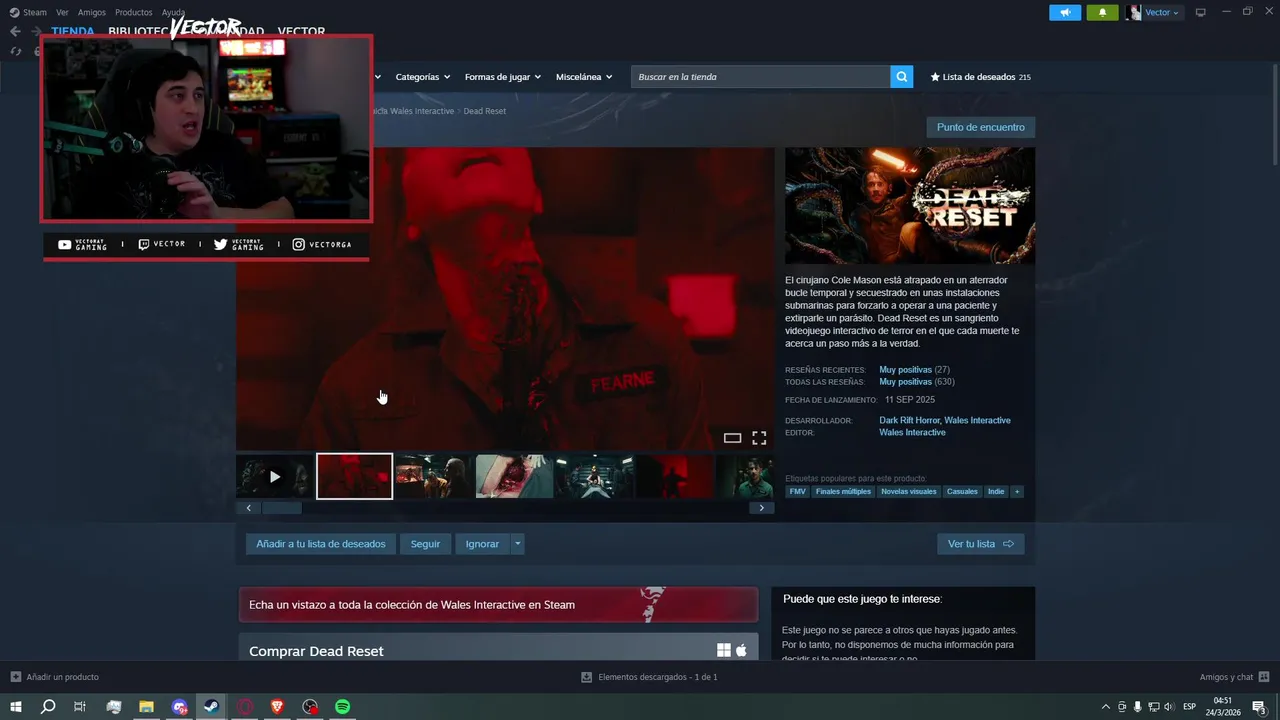The height and width of the screenshot is (720, 1280).
Task: Open the Amigos menu
Action: click(x=92, y=12)
